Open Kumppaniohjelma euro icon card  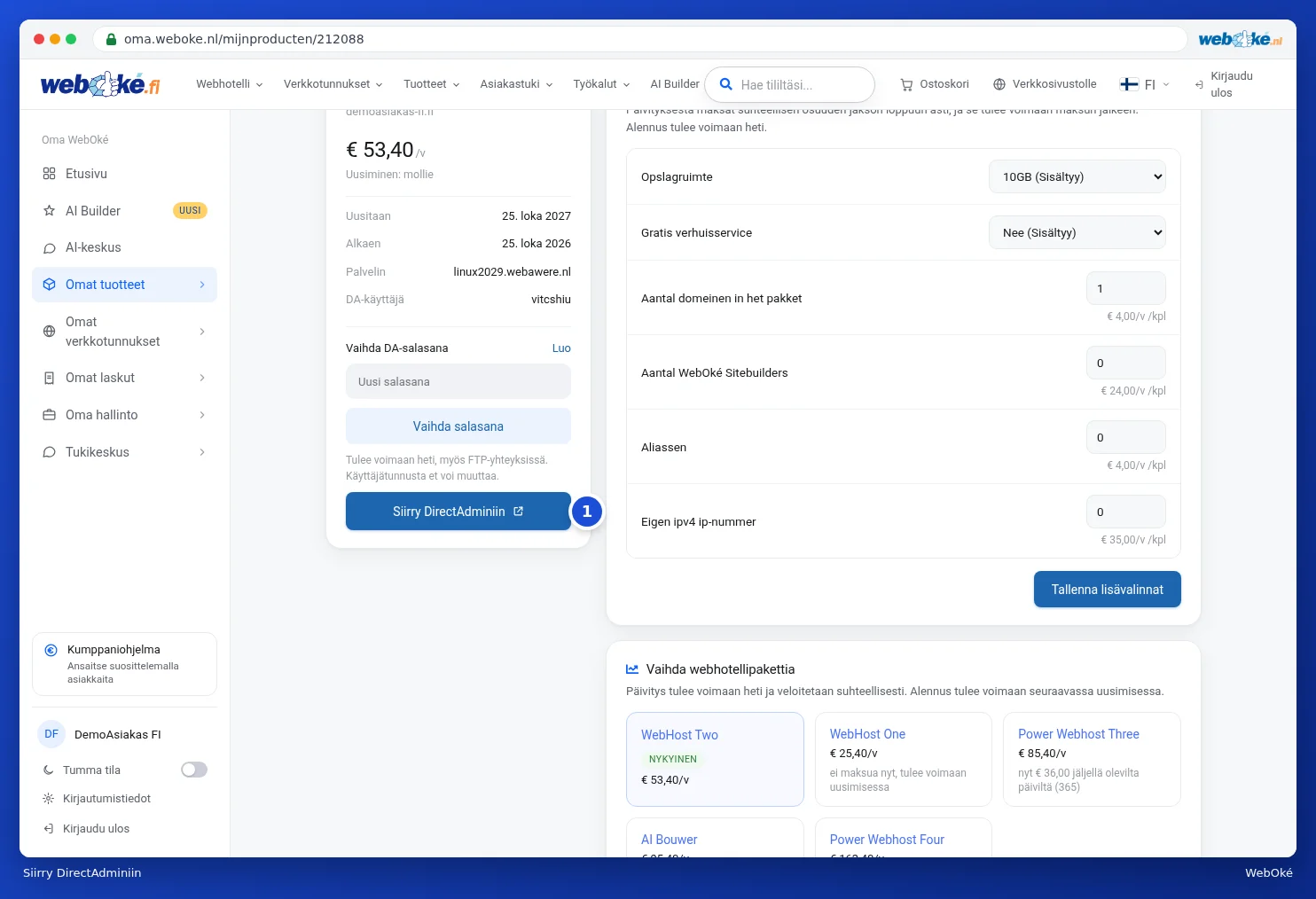[51, 650]
